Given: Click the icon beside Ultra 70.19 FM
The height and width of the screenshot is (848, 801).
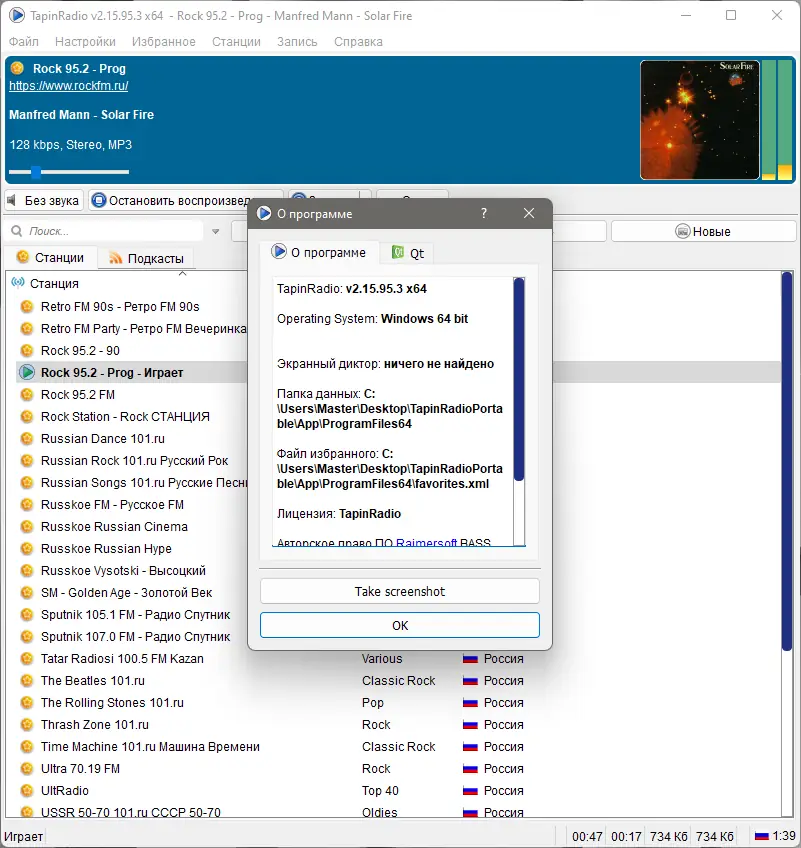Looking at the screenshot, I should pyautogui.click(x=27, y=768).
